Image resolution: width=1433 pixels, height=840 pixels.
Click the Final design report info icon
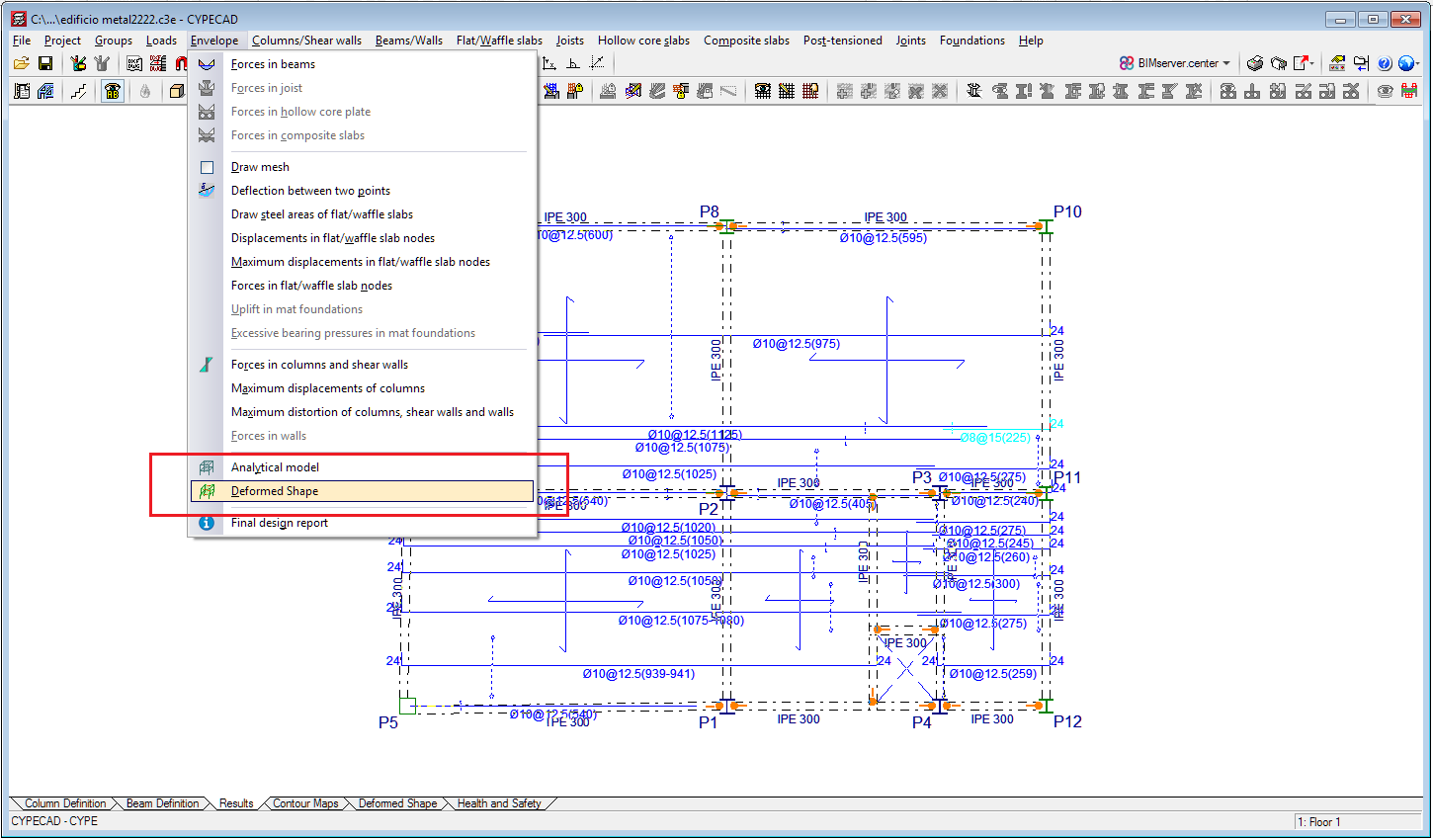207,523
